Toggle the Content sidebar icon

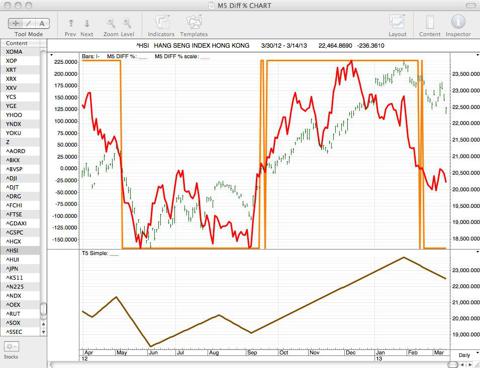430,22
